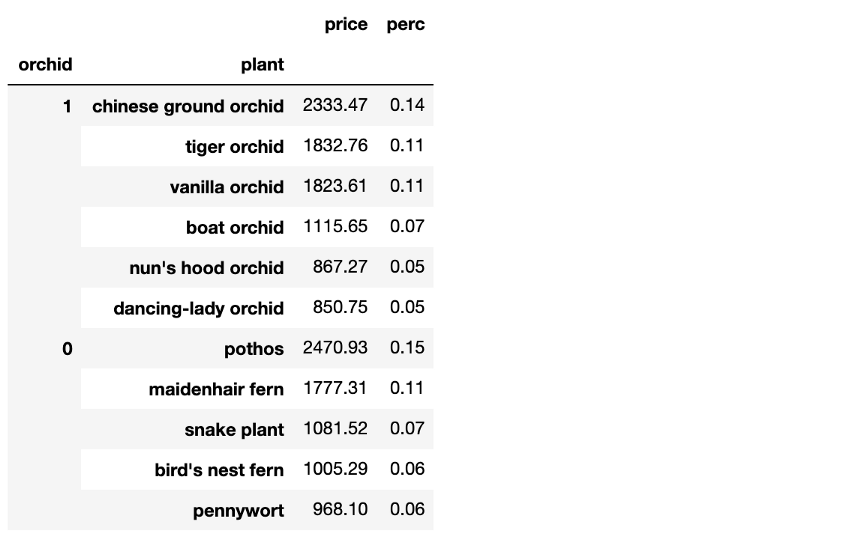Screen dimensions: 848x536
Task: Click the snake plant row label
Action: point(234,430)
